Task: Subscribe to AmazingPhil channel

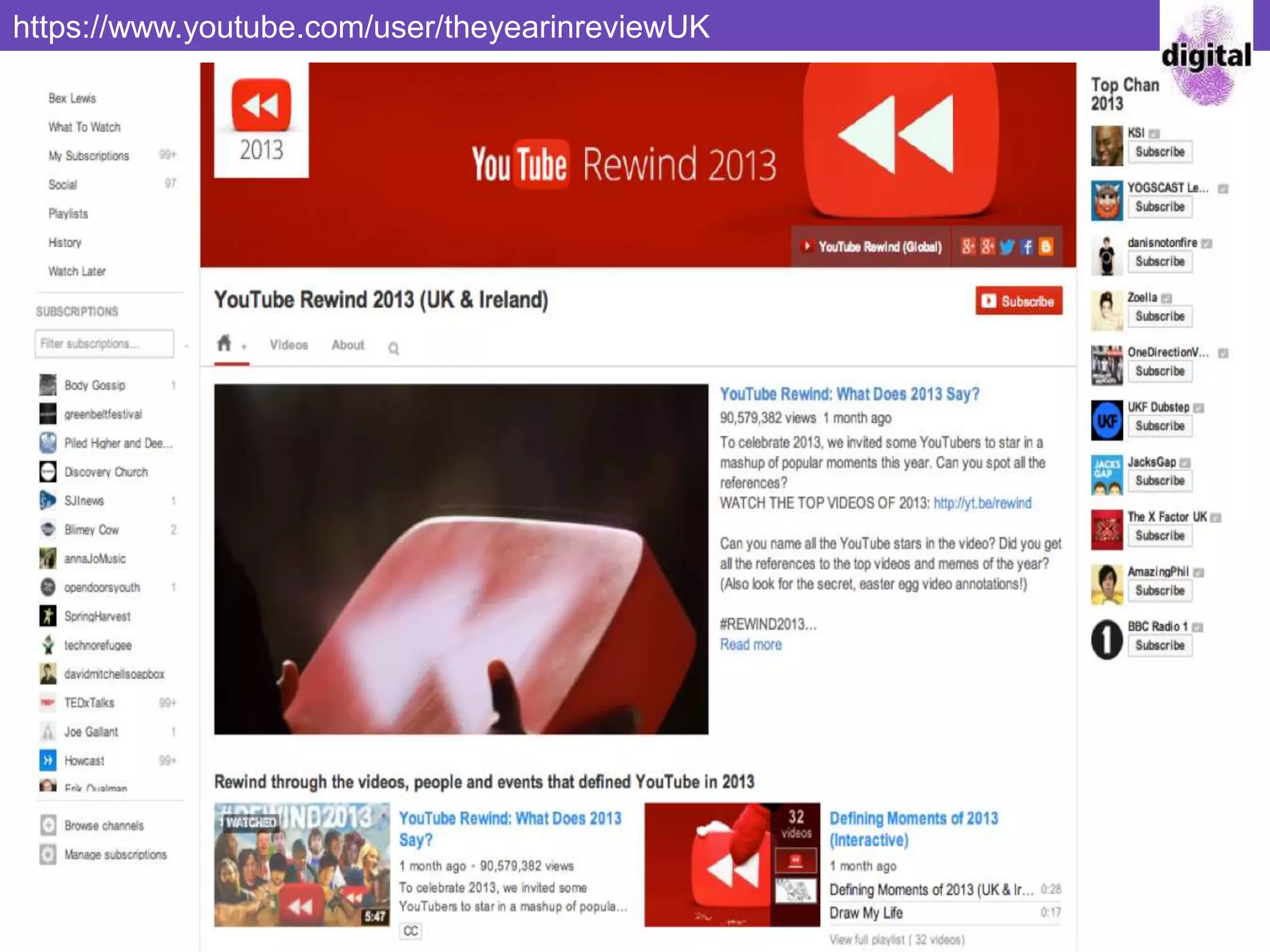Action: pos(1160,590)
